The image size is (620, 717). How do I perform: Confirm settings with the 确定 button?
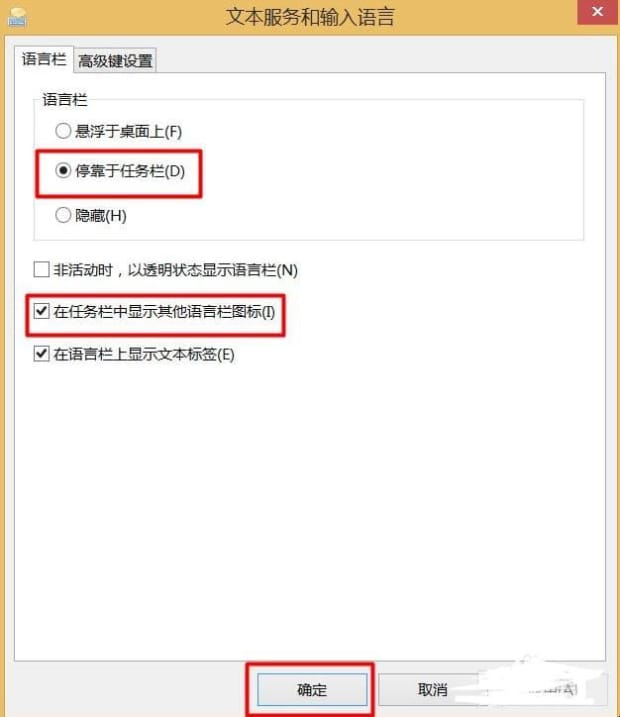[x=312, y=689]
